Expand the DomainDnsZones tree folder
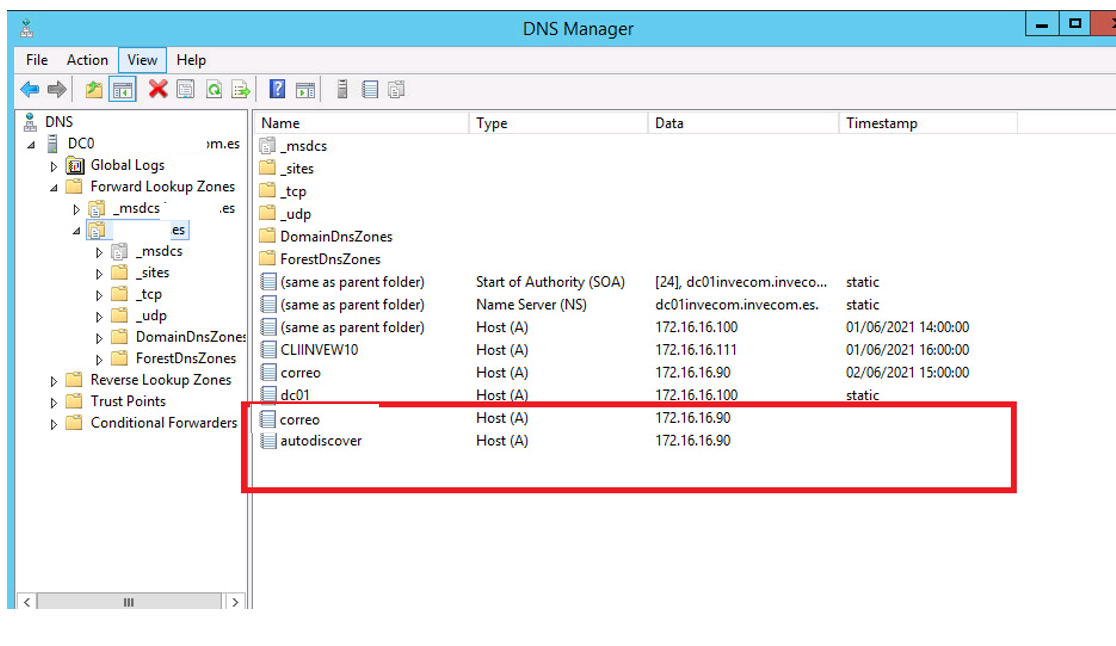The height and width of the screenshot is (646, 1116). [x=99, y=338]
